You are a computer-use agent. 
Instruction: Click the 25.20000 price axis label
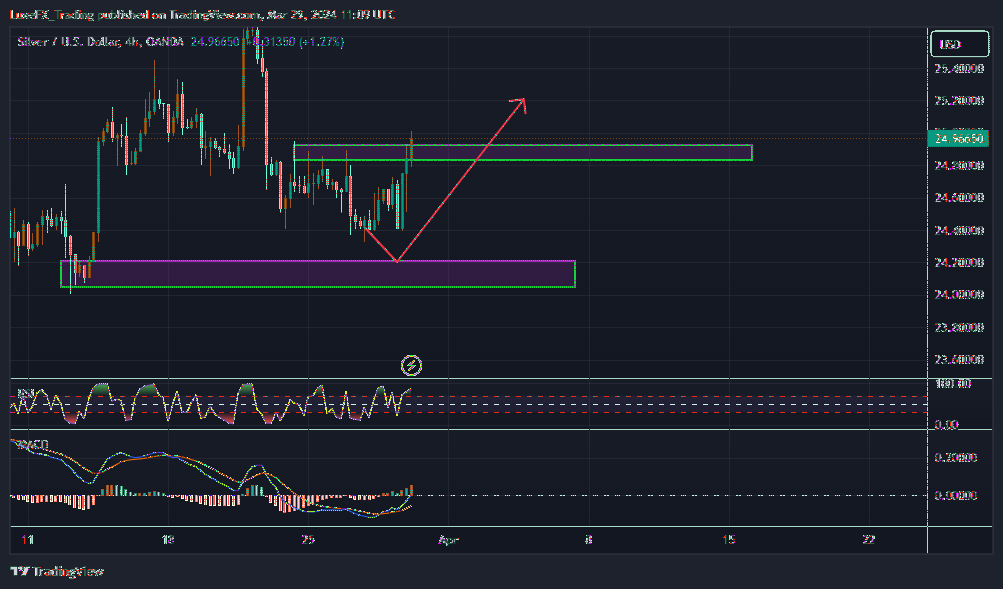(x=959, y=101)
